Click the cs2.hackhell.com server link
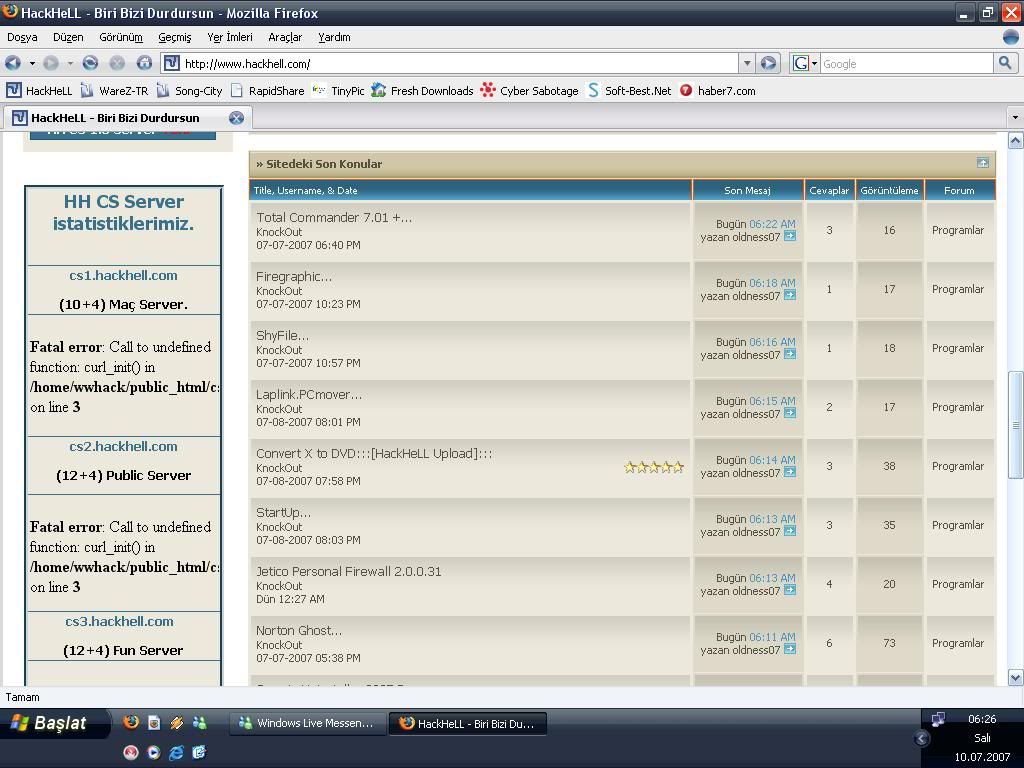Image resolution: width=1024 pixels, height=768 pixels. coord(123,447)
